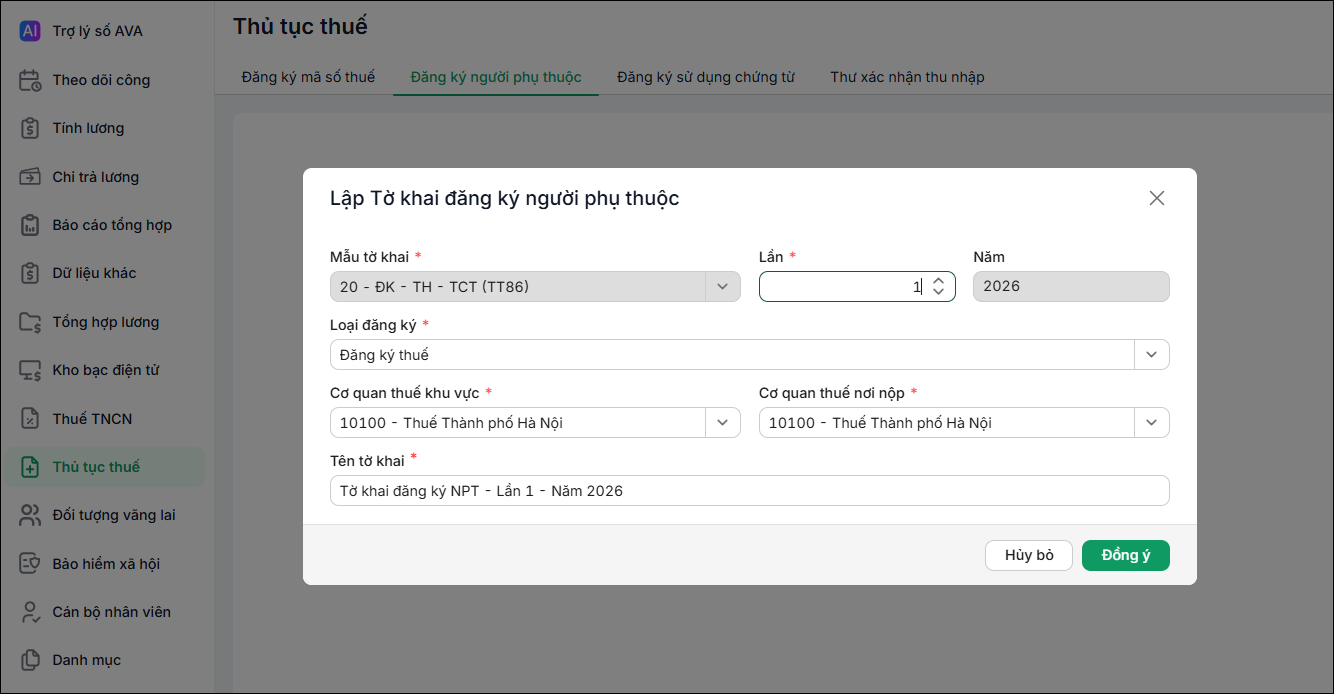Switch to the Đăng ký mã số thuế tab

308,77
